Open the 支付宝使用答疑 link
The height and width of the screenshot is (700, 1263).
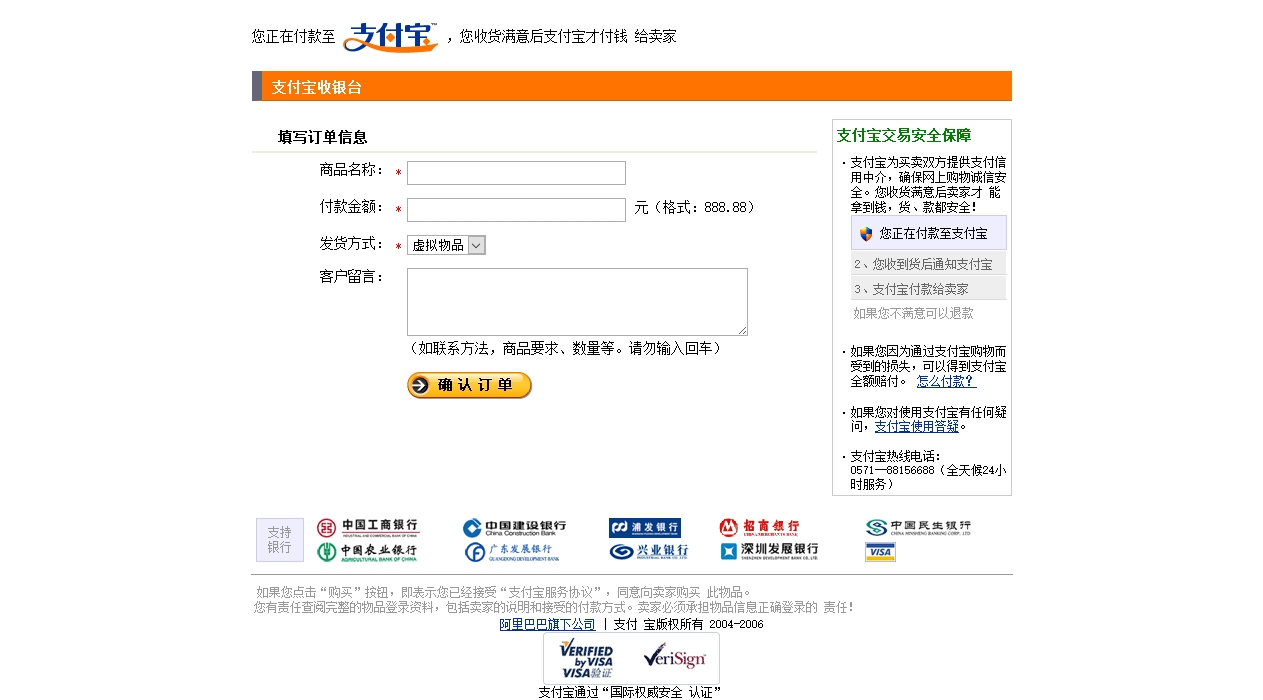(x=916, y=426)
